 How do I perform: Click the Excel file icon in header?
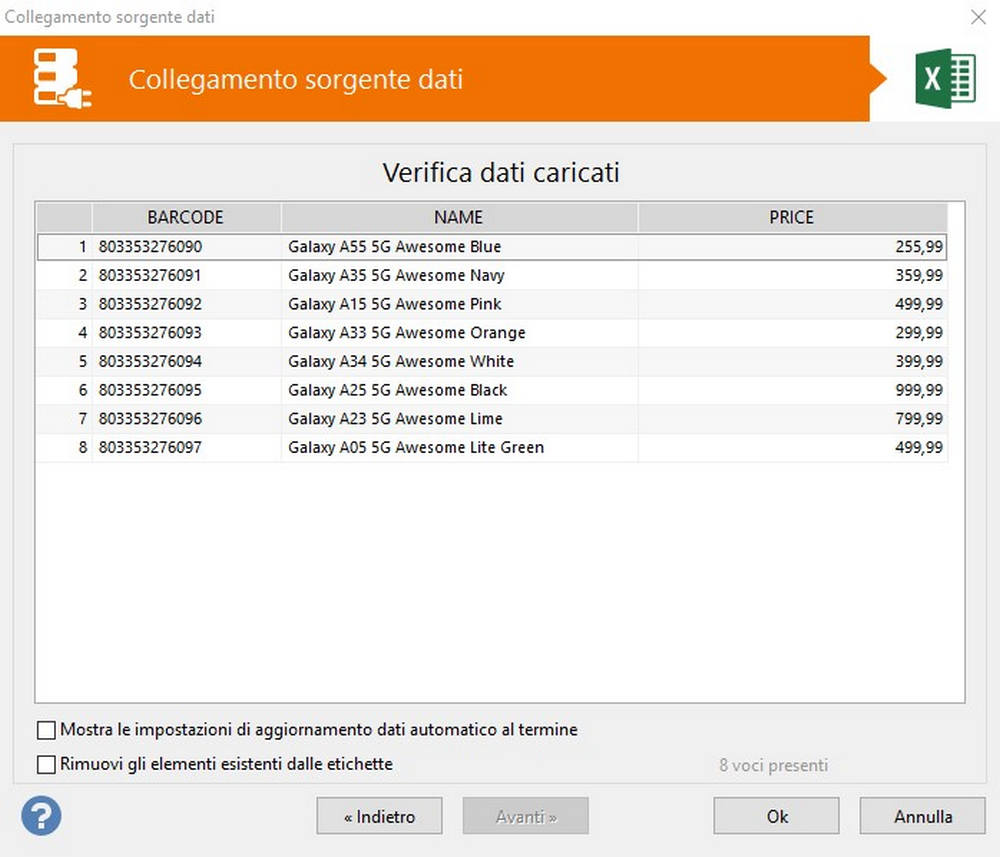tap(944, 79)
